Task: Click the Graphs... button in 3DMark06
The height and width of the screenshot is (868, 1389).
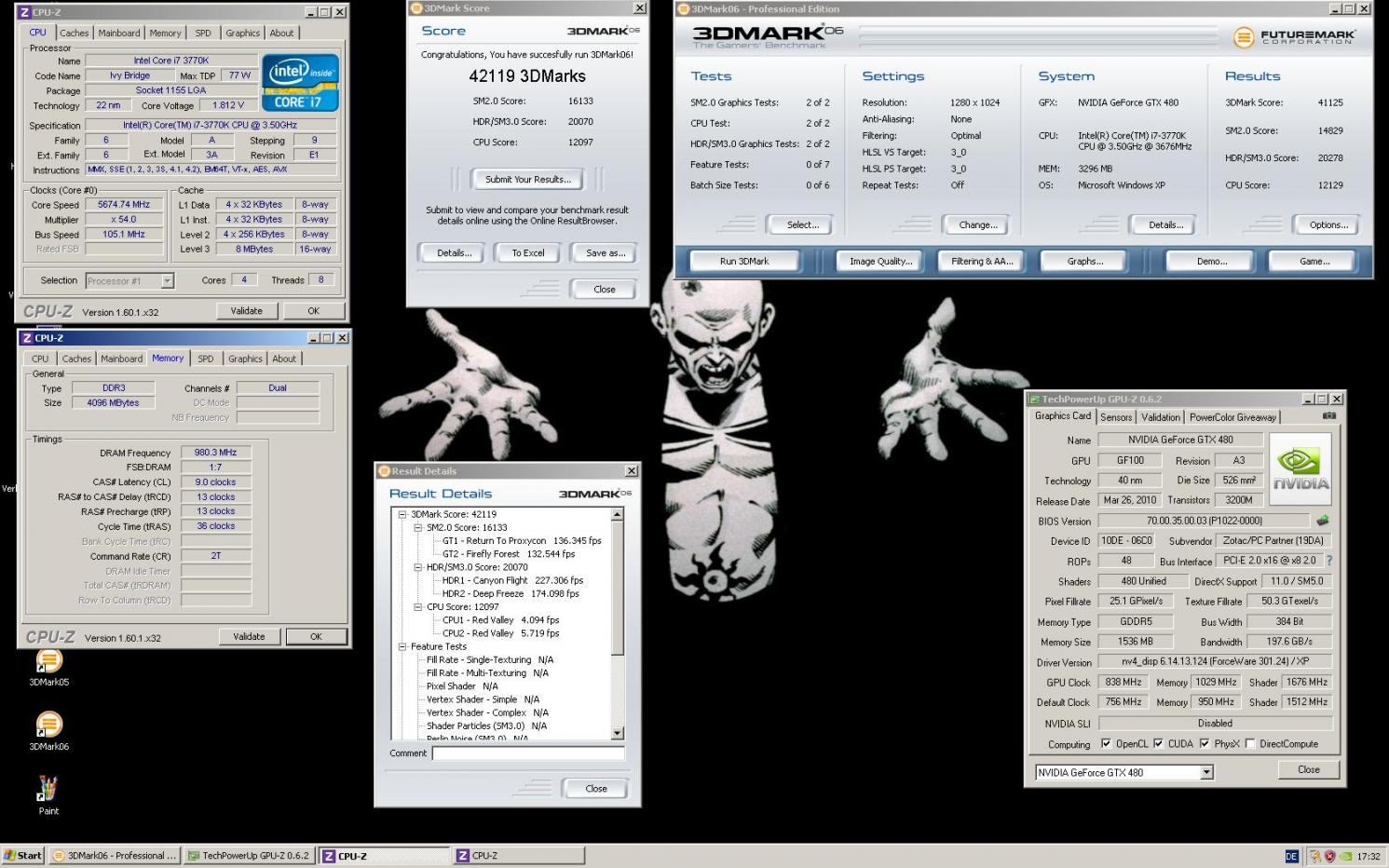Action: (1085, 261)
